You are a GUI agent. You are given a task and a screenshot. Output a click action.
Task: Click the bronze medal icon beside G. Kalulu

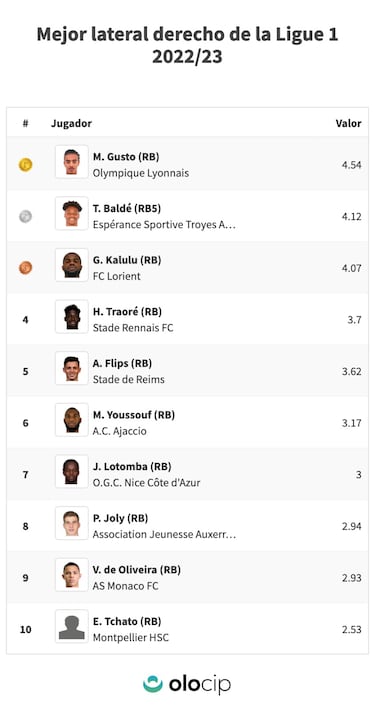pos(25,268)
